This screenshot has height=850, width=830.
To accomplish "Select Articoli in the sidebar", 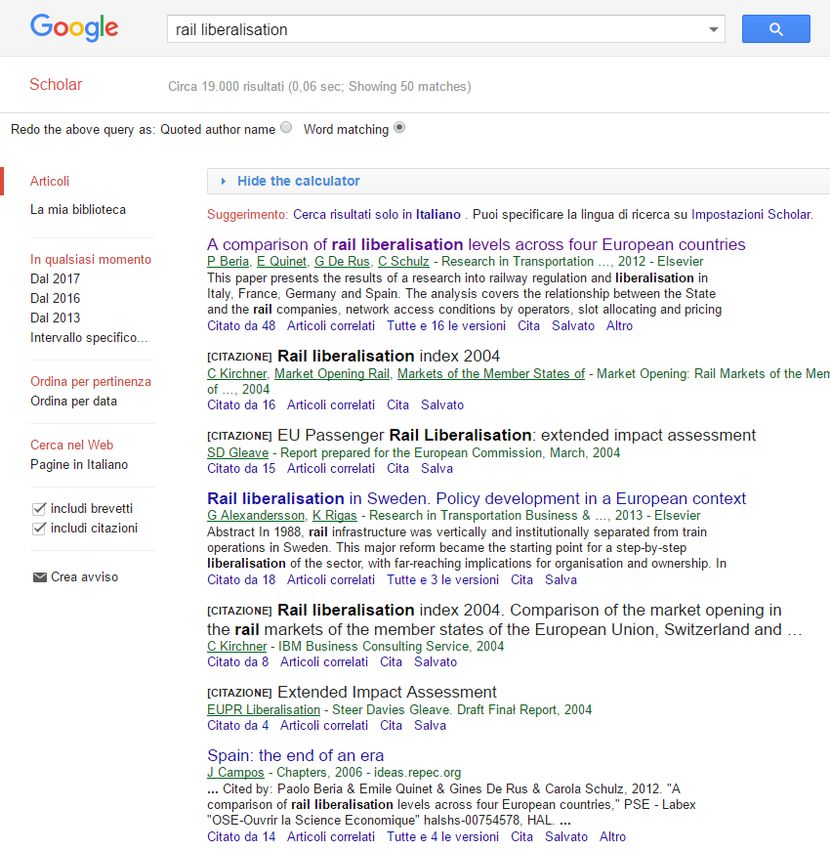I will 50,181.
